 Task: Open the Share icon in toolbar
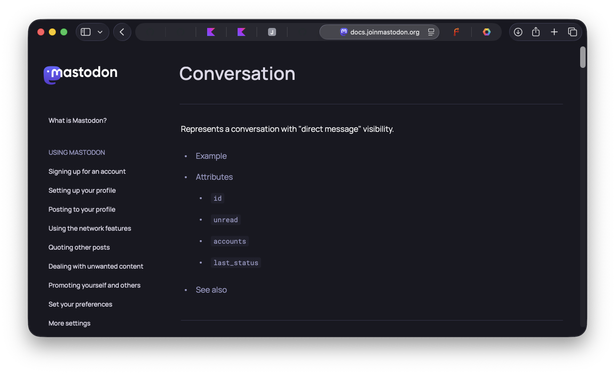(536, 31)
